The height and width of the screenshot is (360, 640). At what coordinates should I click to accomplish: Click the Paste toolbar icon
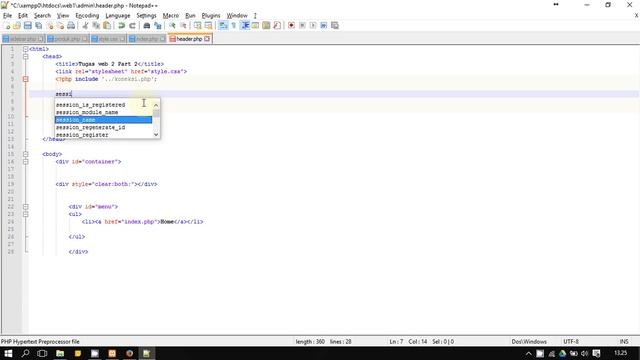pyautogui.click(x=107, y=26)
